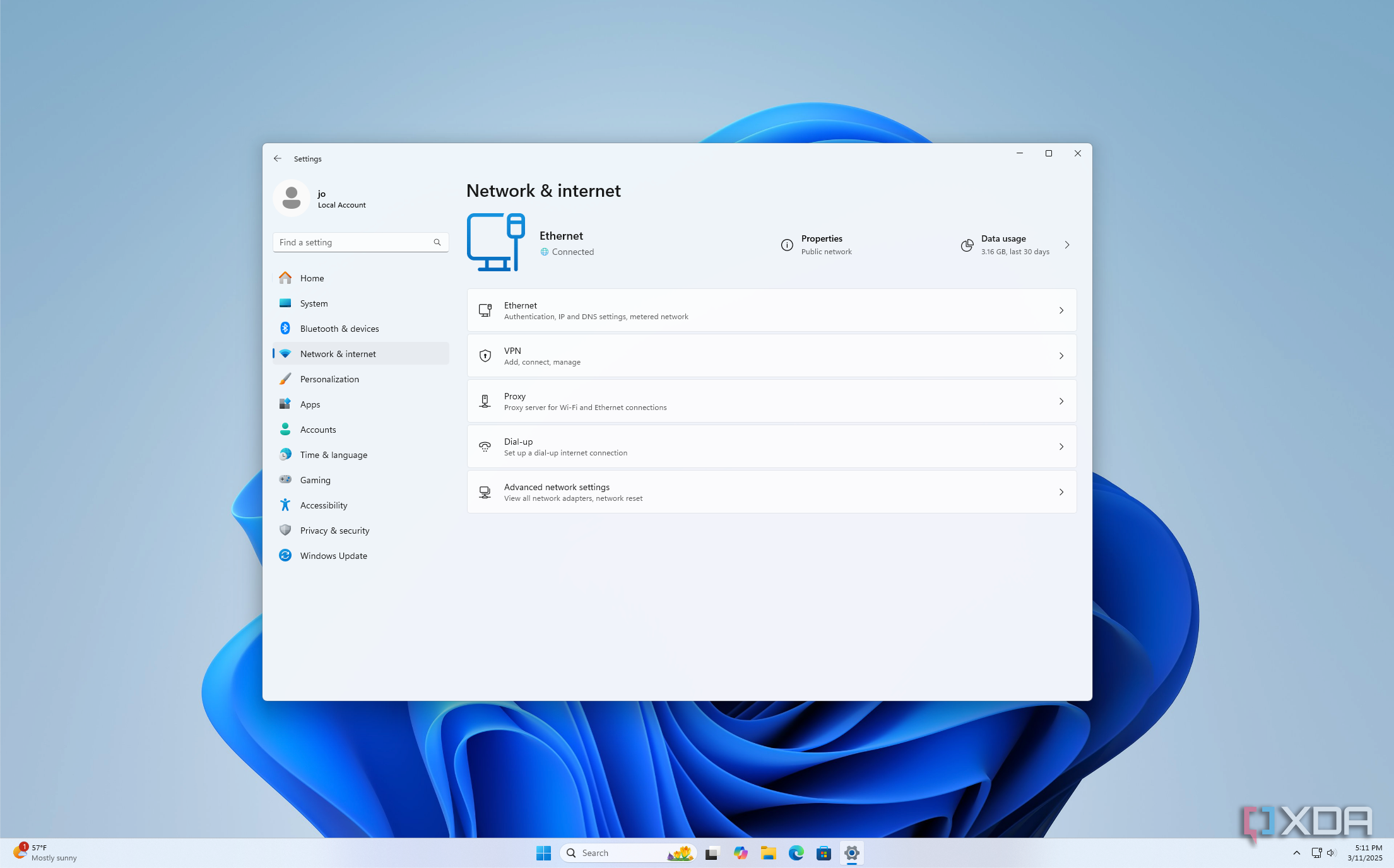Click the 'Connected' status text
Screen dimensions: 1394x868
tap(573, 252)
